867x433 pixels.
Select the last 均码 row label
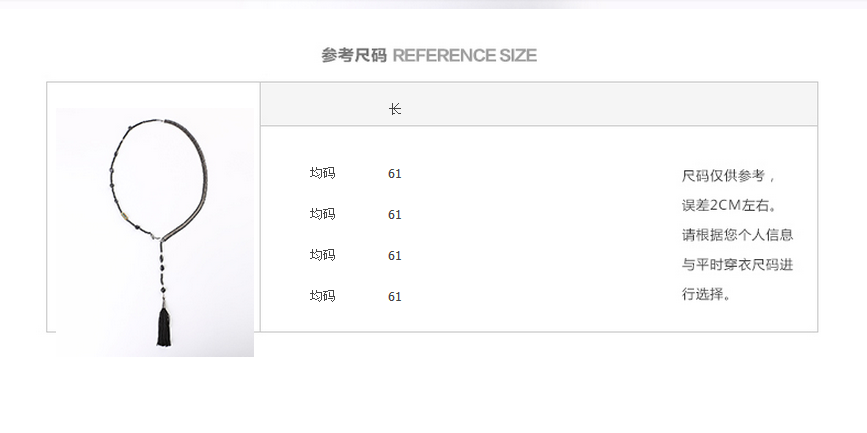322,296
